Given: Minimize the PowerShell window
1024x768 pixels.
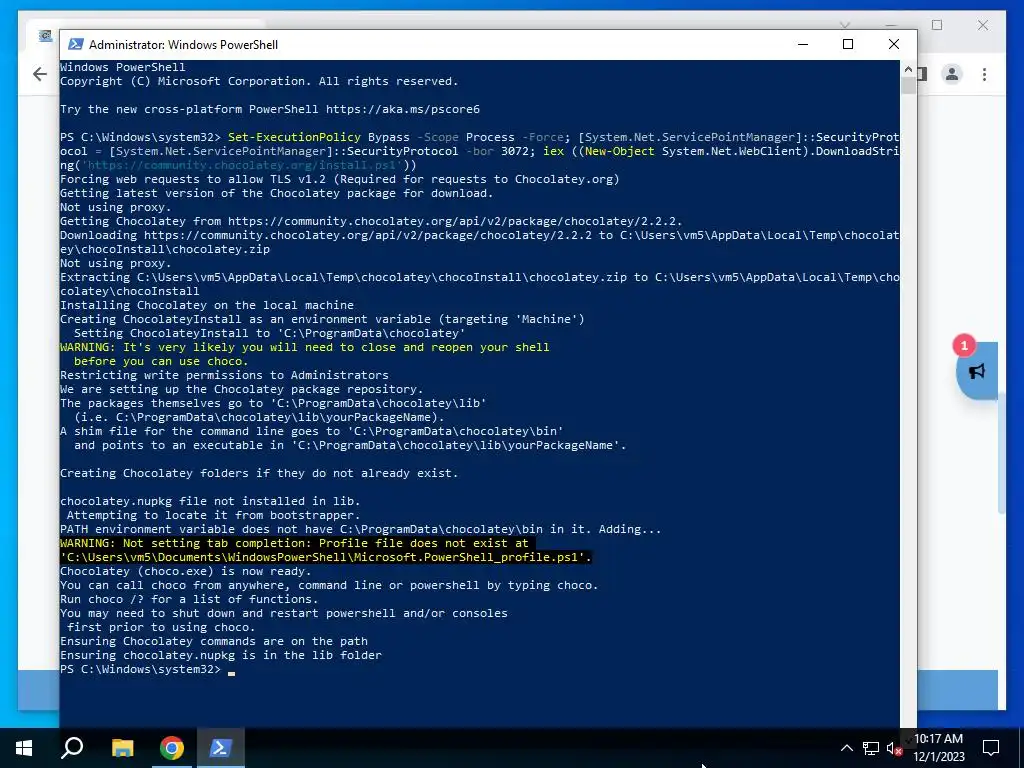Looking at the screenshot, I should pos(803,44).
